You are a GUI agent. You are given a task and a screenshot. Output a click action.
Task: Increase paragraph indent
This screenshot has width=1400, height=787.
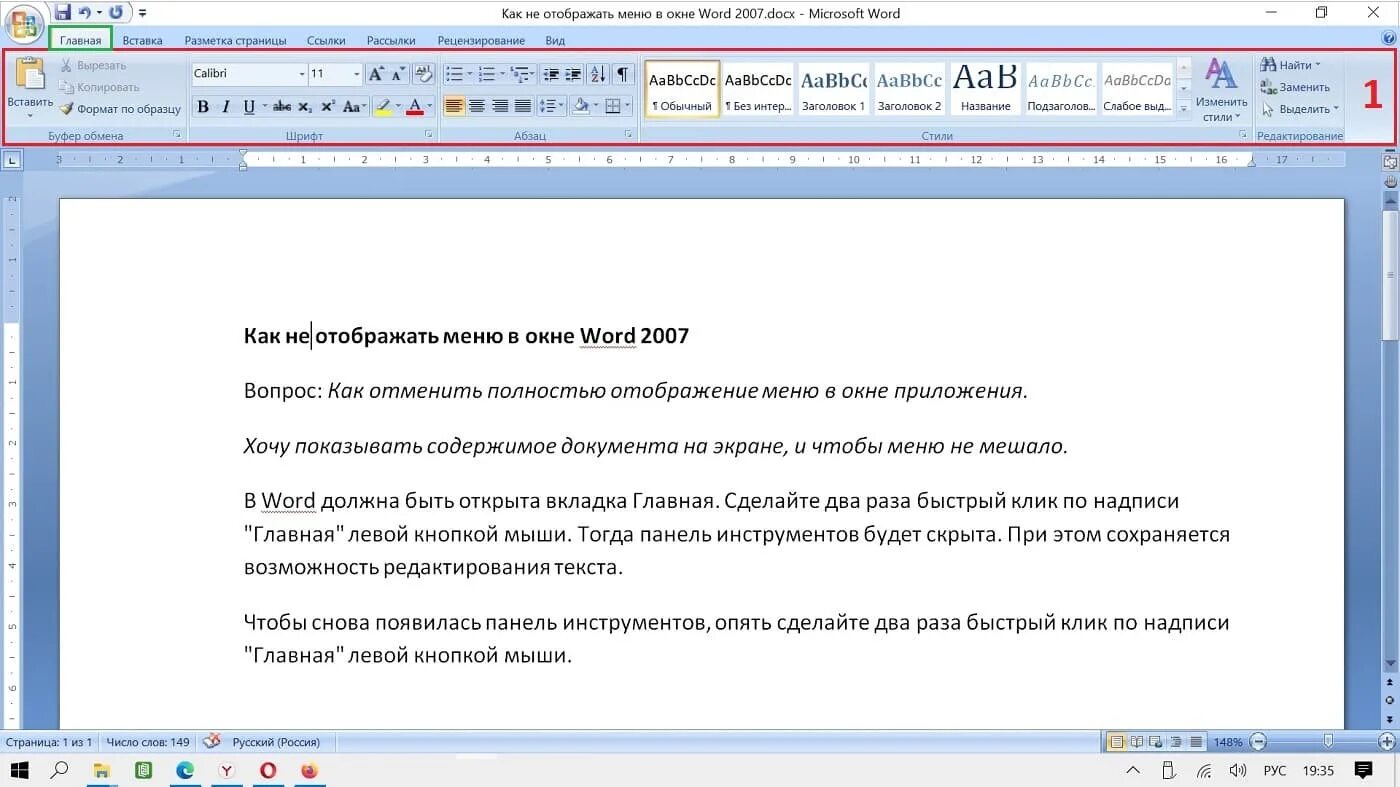pos(573,74)
